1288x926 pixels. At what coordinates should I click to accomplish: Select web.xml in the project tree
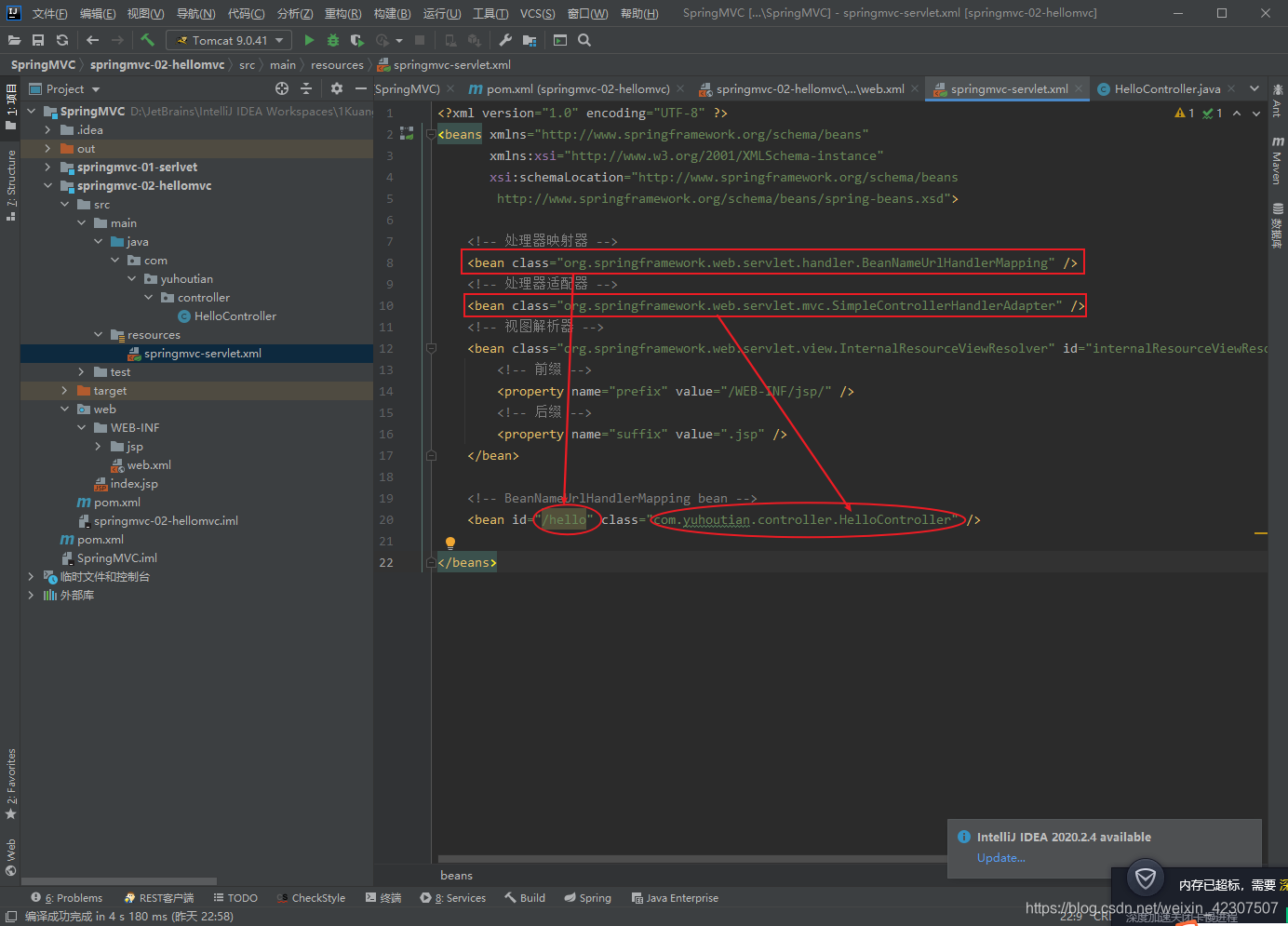pyautogui.click(x=149, y=465)
